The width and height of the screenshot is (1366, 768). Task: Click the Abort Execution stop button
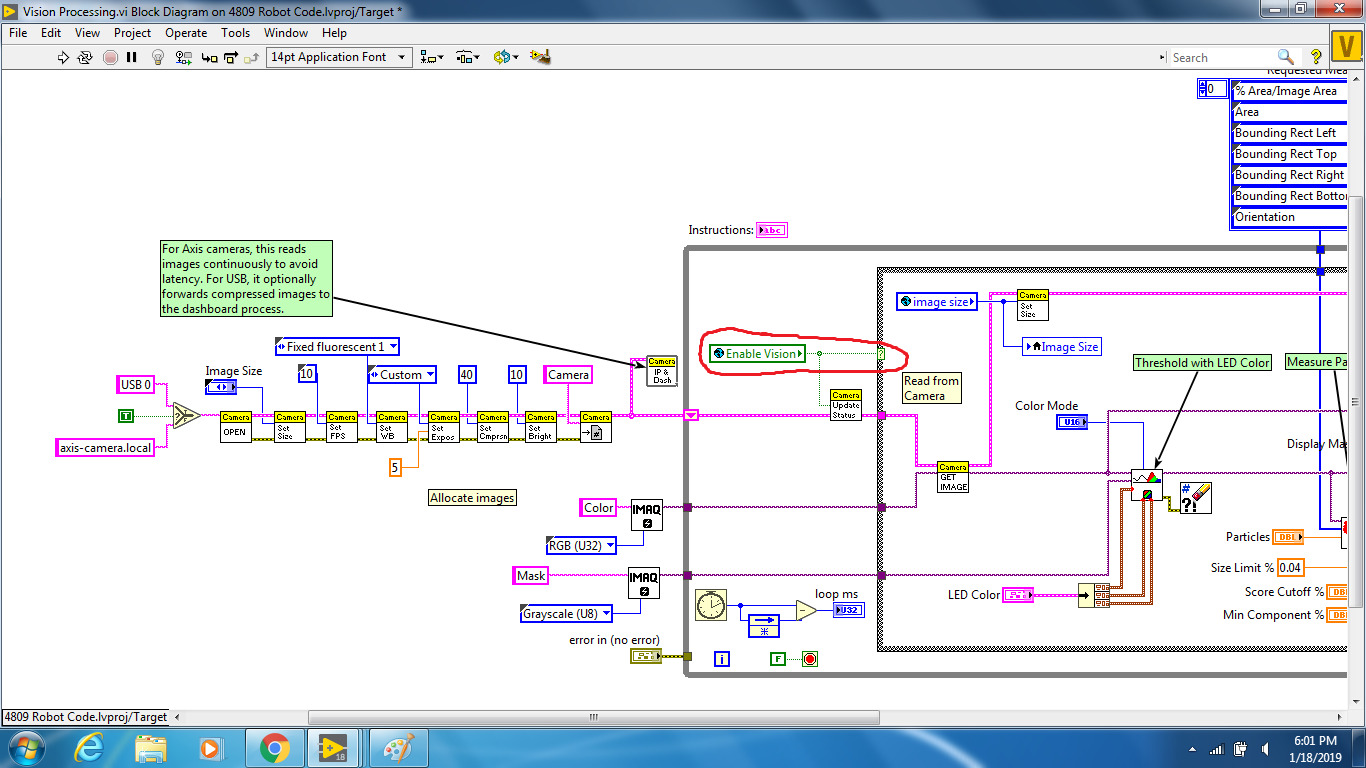[110, 57]
